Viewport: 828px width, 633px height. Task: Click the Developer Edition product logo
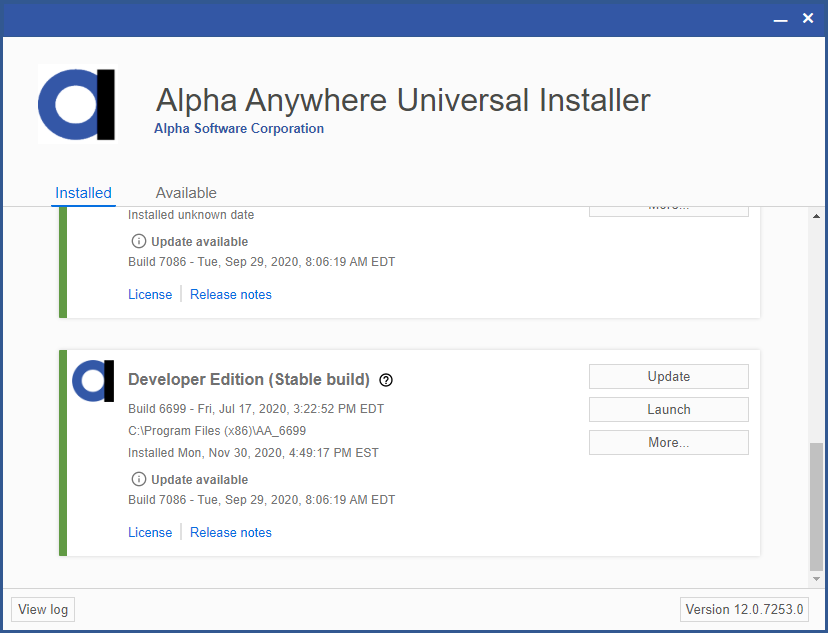pos(93,381)
